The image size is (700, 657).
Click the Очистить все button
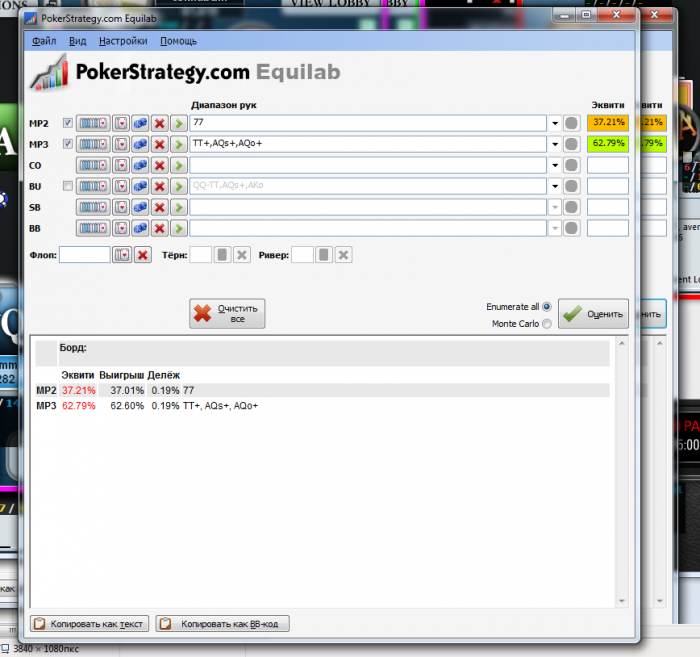(x=227, y=314)
